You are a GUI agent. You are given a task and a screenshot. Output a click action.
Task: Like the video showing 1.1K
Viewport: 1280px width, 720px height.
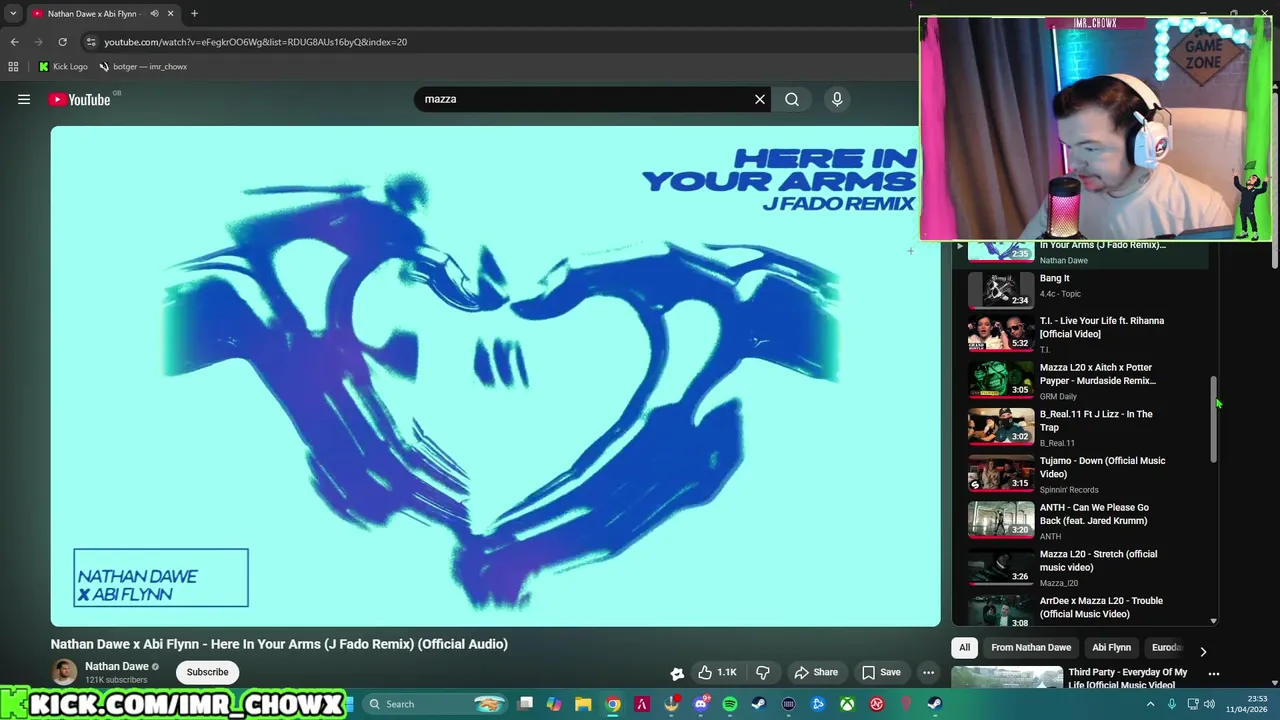pyautogui.click(x=717, y=672)
